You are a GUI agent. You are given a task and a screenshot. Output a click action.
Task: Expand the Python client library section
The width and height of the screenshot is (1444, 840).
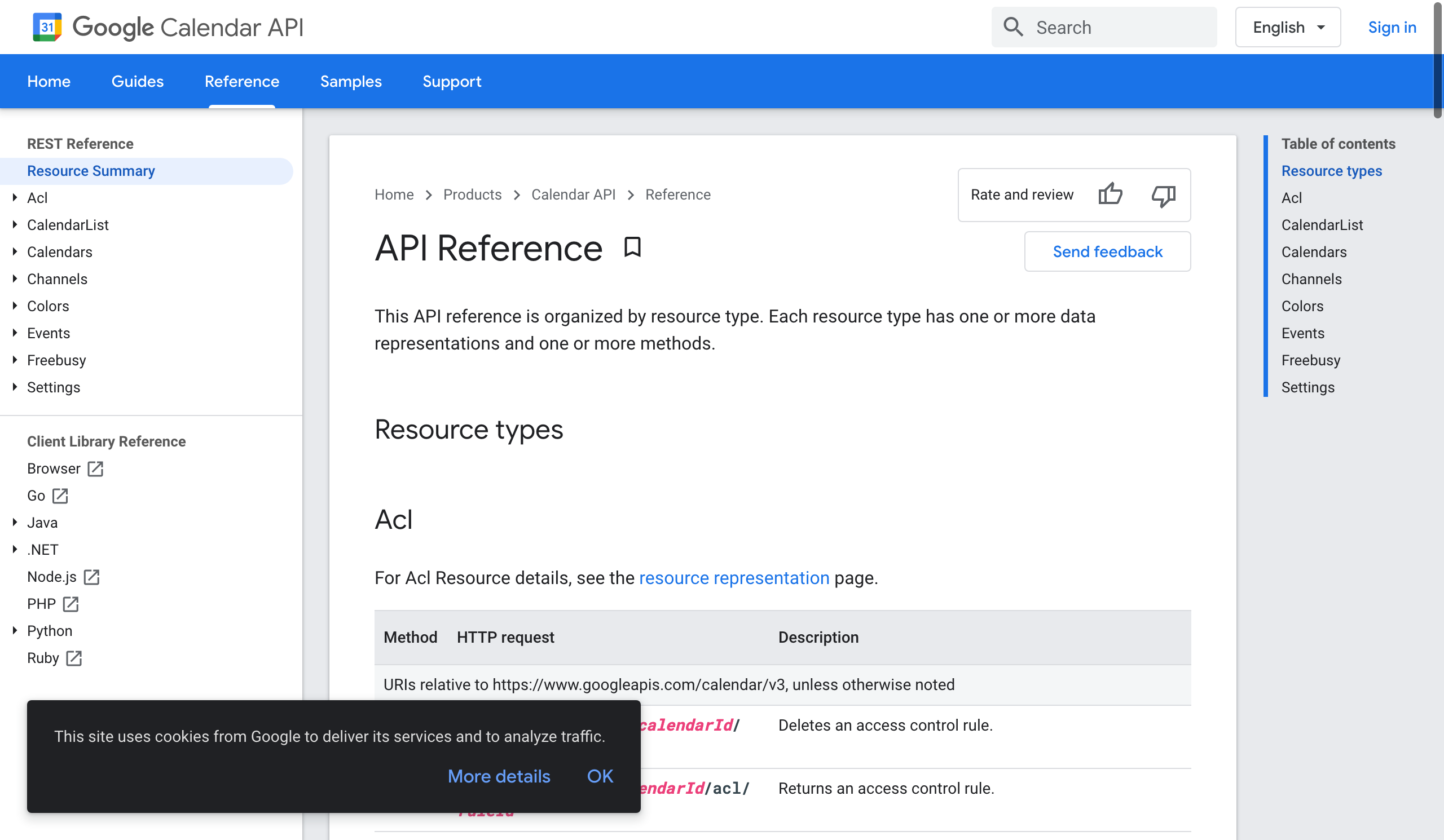pos(15,631)
